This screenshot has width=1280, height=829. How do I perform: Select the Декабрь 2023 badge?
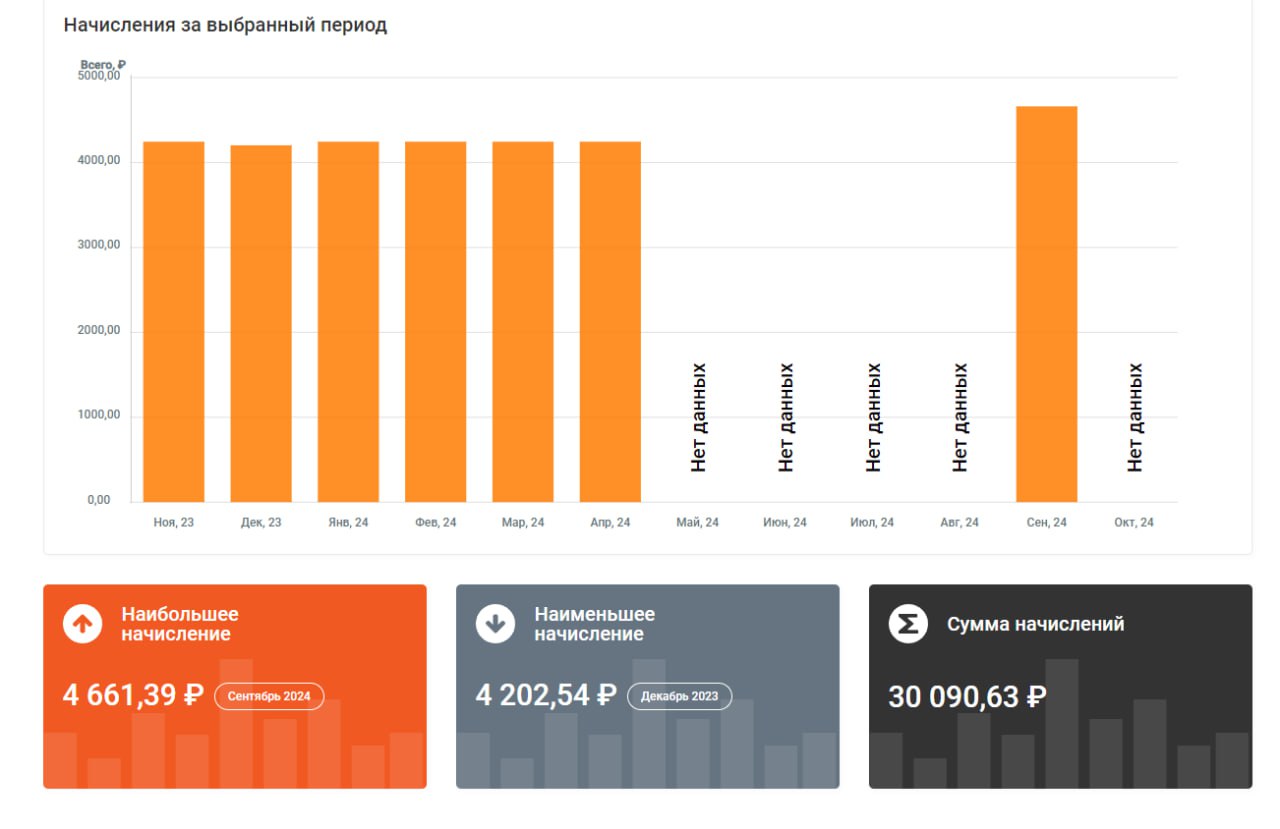click(x=679, y=696)
